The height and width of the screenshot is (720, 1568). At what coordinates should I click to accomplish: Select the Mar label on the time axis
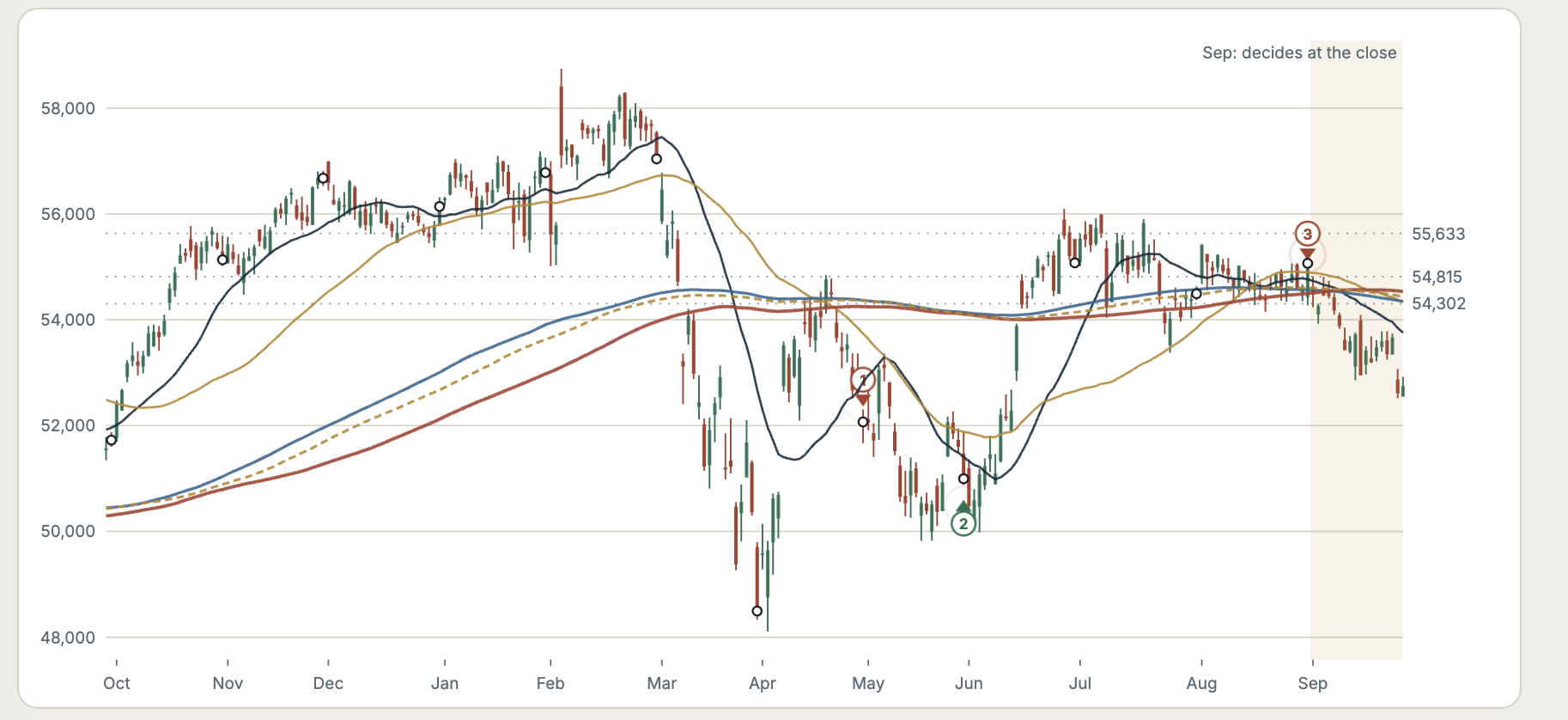662,683
